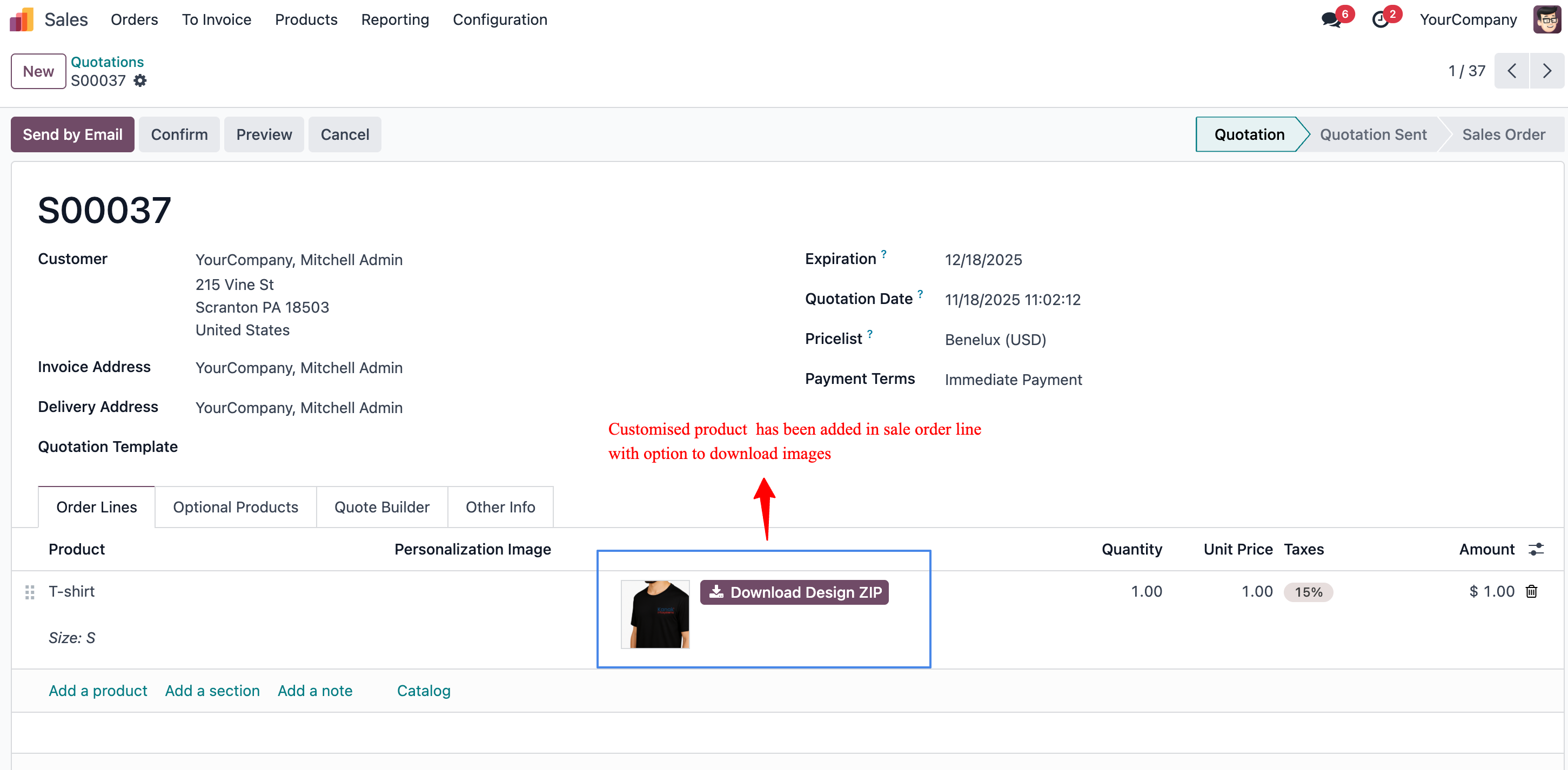Open the Orders menu
This screenshot has height=770, width=1568.
coord(134,19)
